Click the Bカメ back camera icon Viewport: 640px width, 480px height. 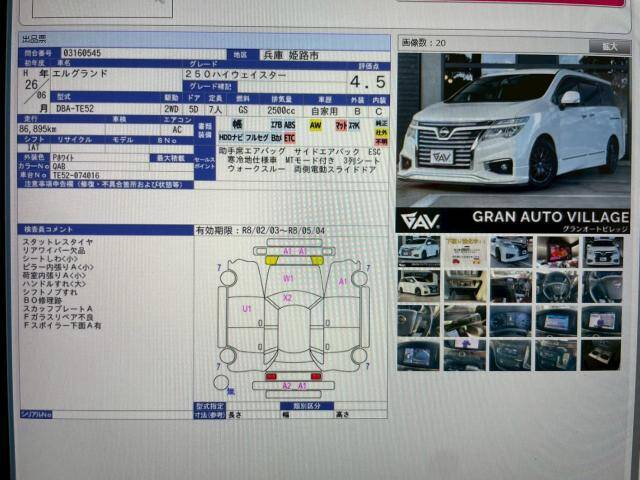coord(275,137)
